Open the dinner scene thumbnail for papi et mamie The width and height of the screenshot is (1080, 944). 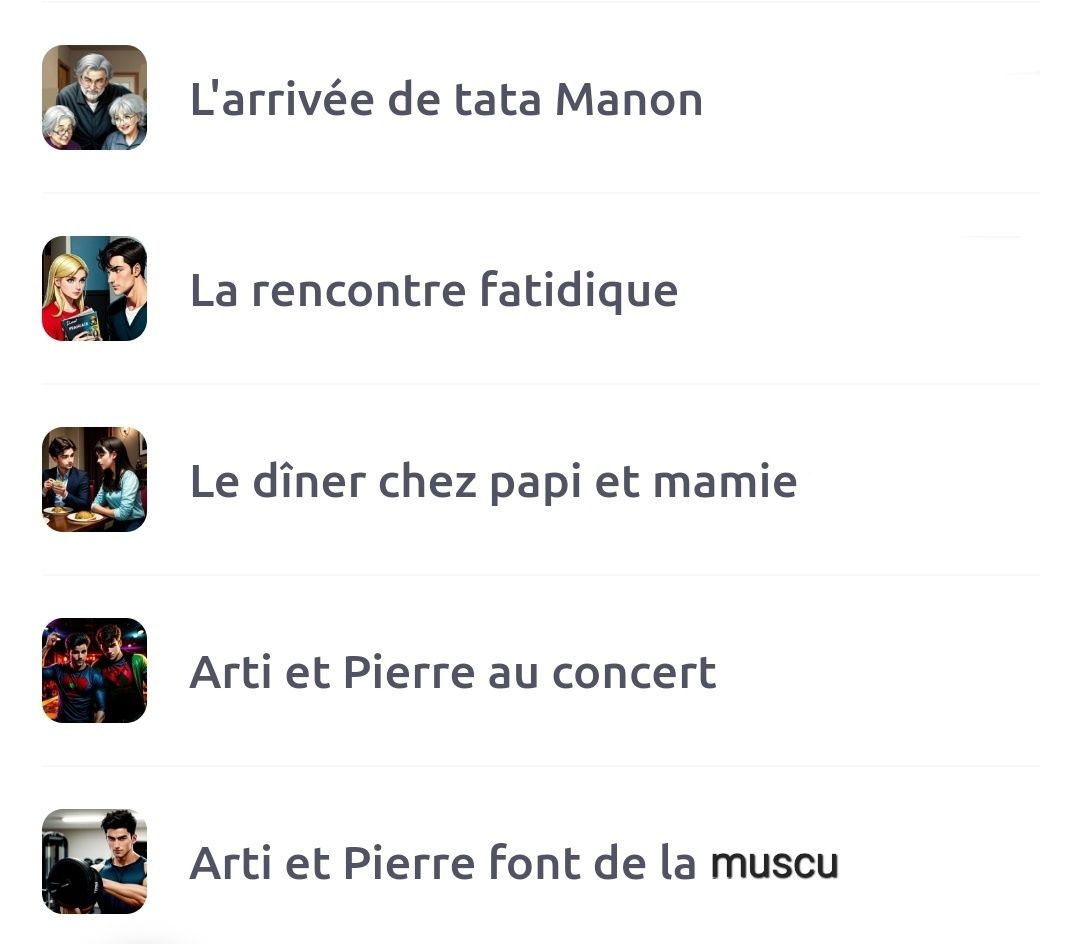(94, 479)
